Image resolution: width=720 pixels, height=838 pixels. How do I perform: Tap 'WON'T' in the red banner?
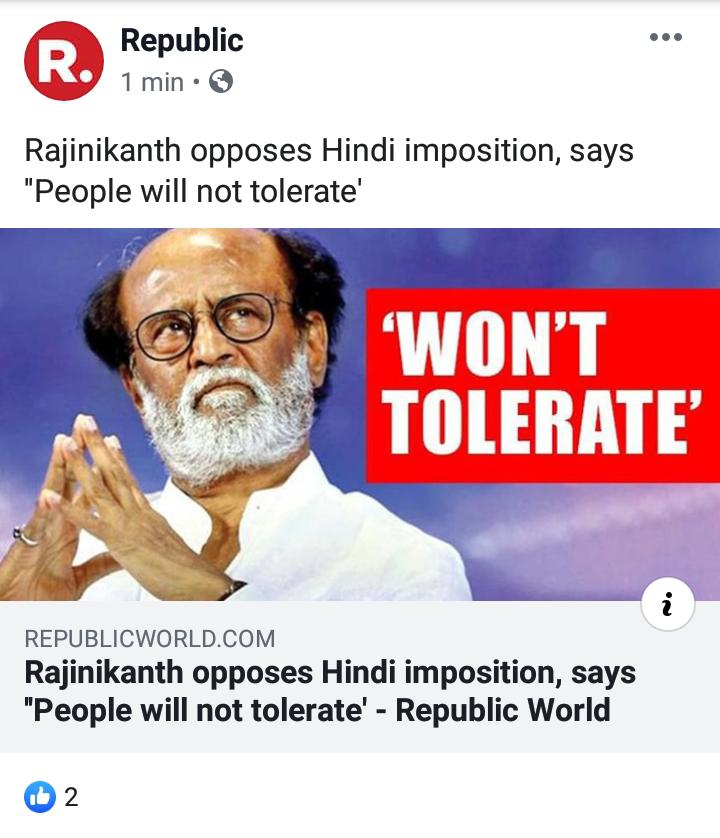coord(494,344)
